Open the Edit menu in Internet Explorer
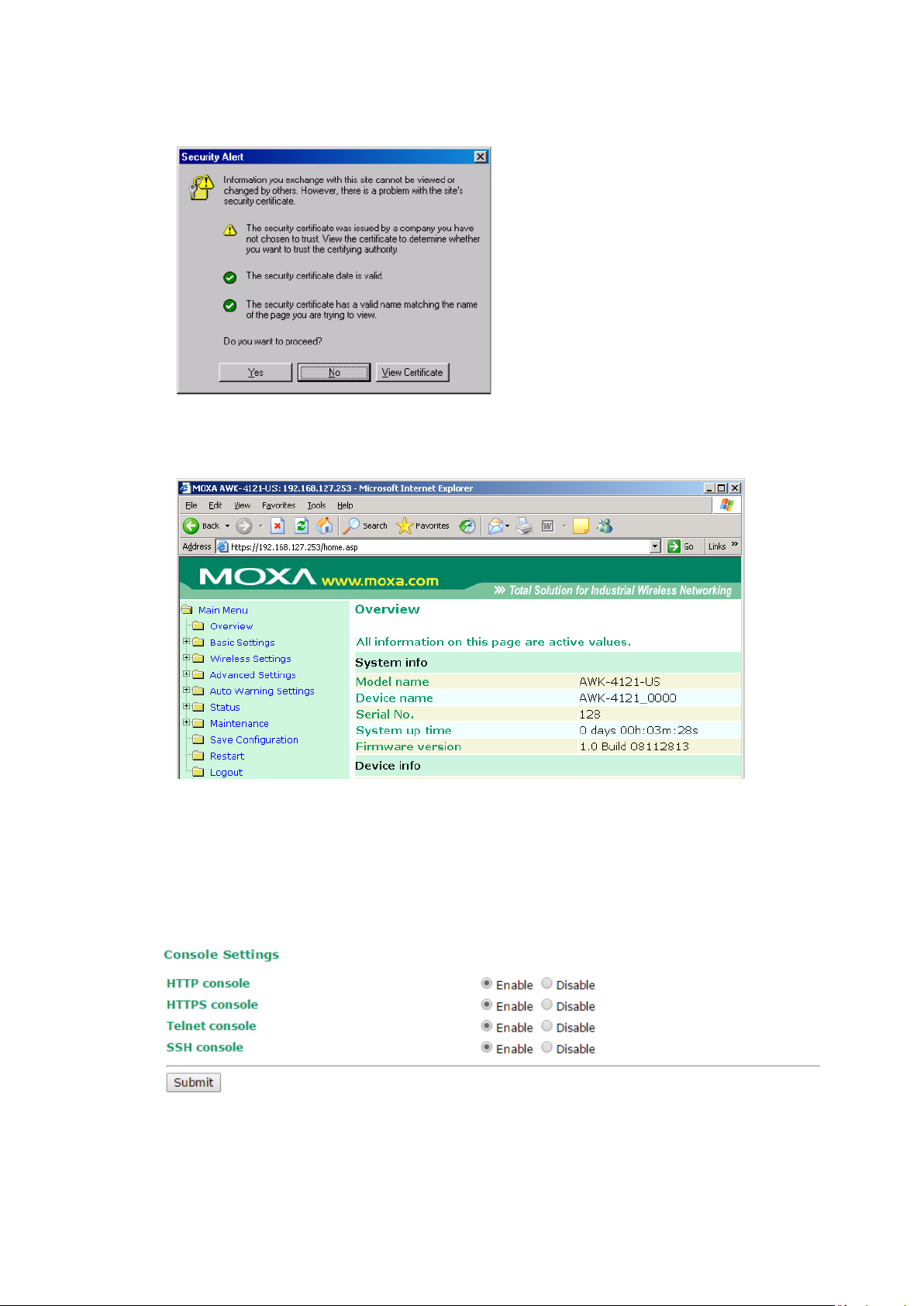This screenshot has height=1306, width=924. pyautogui.click(x=215, y=505)
